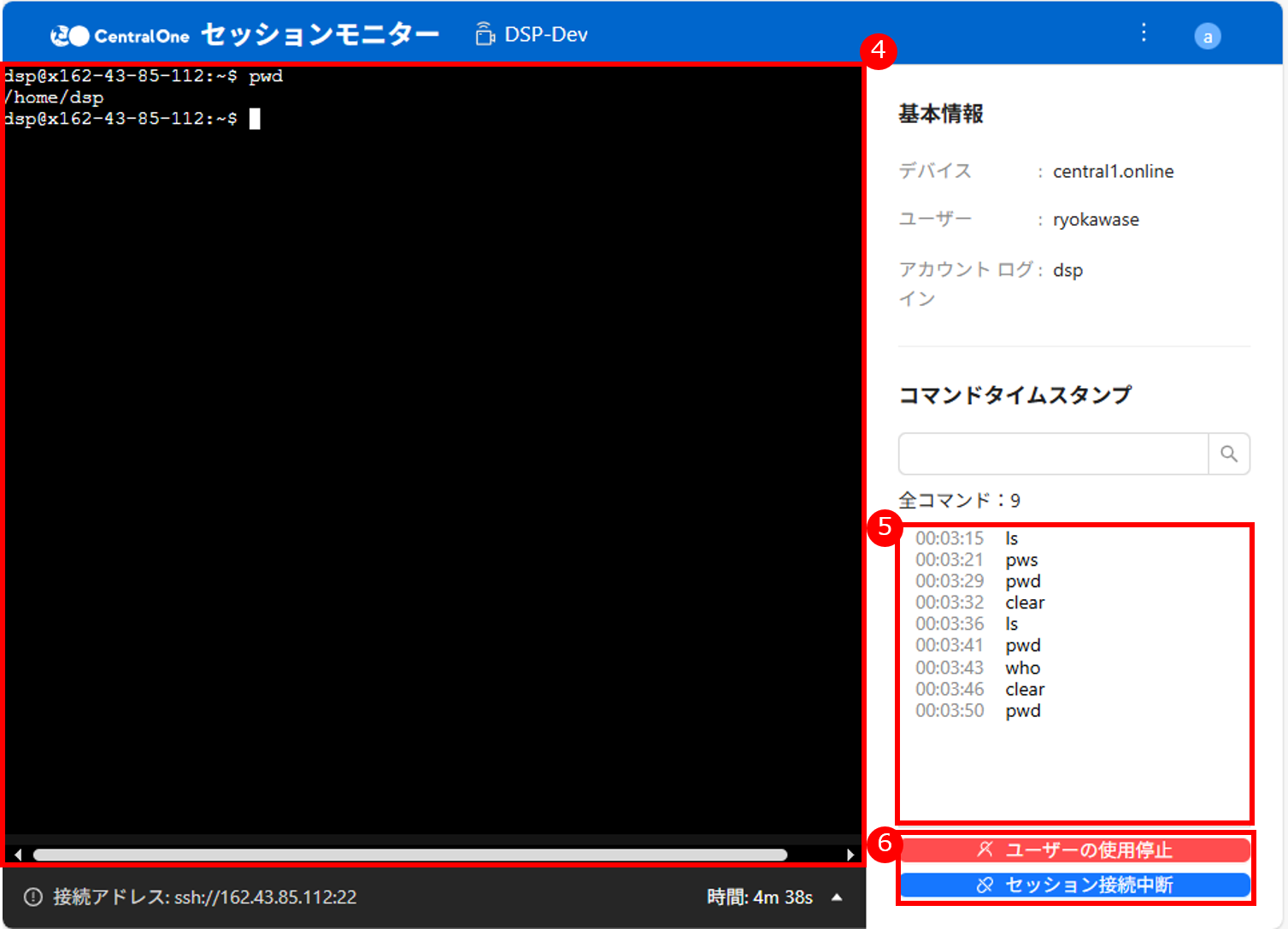Image resolution: width=1288 pixels, height=929 pixels.
Task: Click the terminal scrollbar left arrow
Action: tap(18, 855)
